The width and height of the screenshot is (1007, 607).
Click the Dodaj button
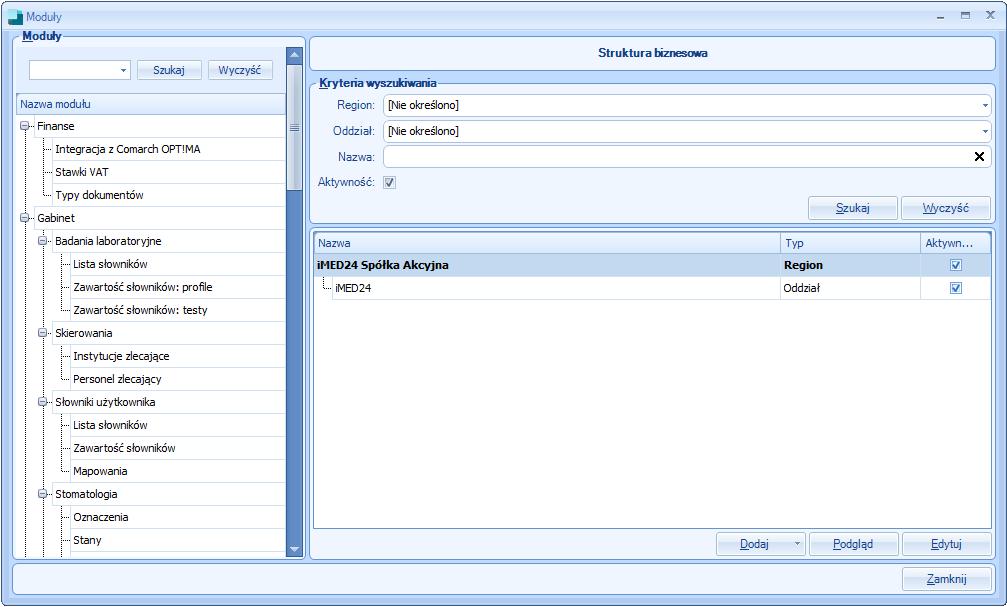(x=754, y=544)
